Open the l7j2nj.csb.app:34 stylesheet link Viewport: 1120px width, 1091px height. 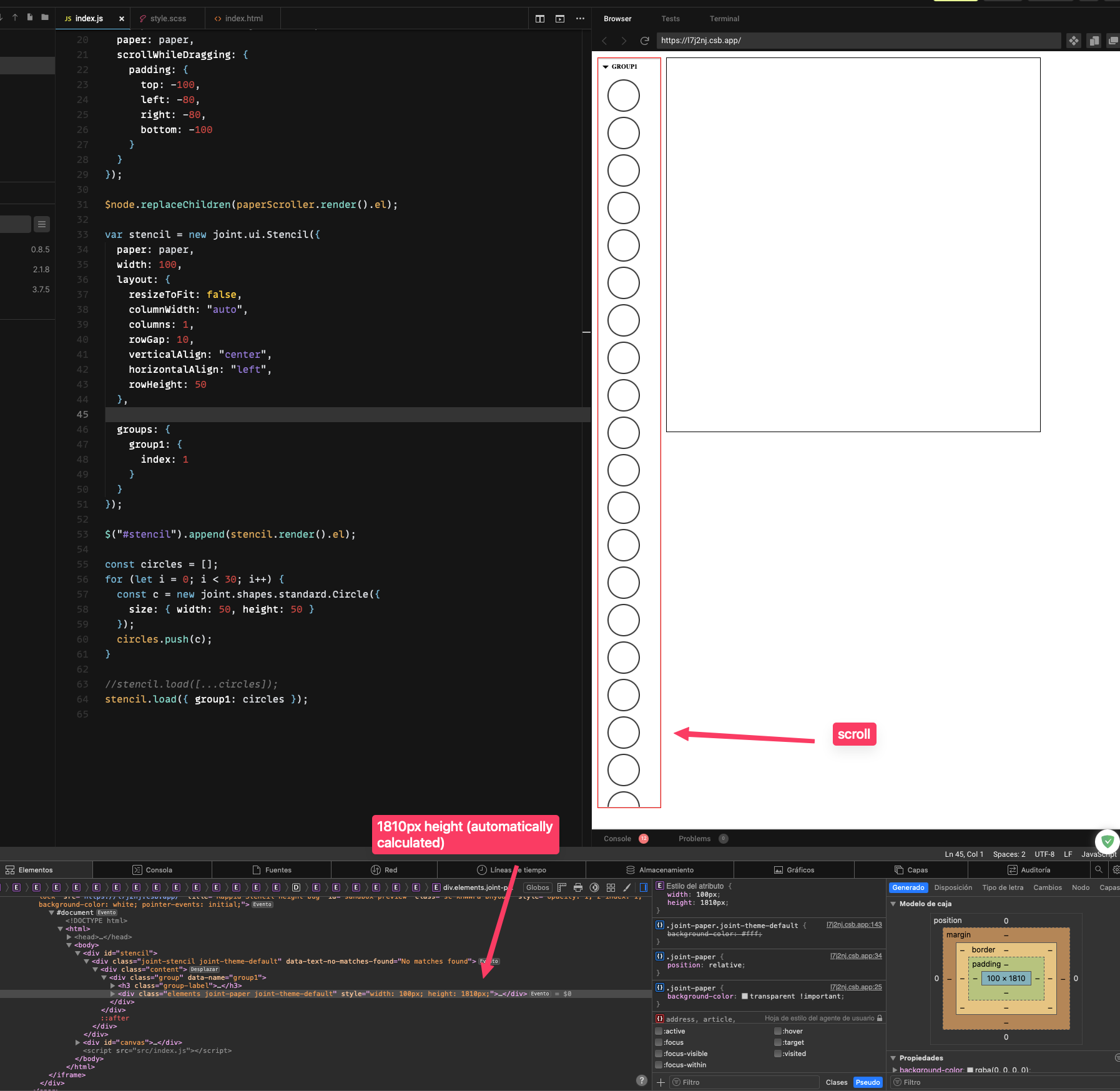pos(855,955)
